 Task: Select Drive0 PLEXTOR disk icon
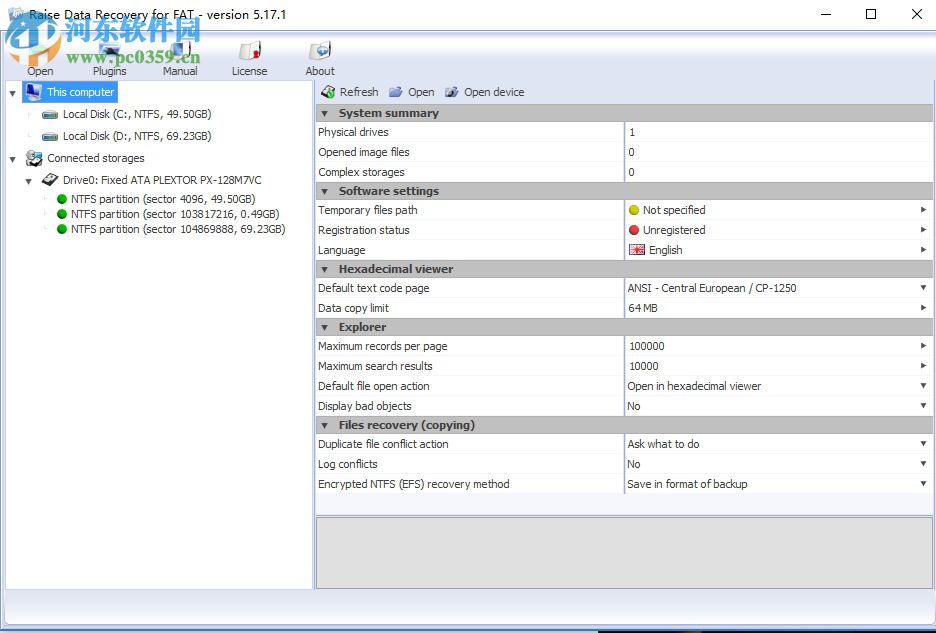coord(50,180)
